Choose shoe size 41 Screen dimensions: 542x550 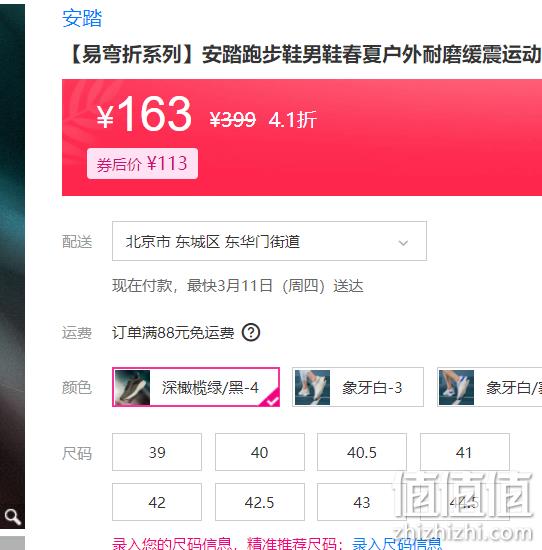[x=464, y=452]
